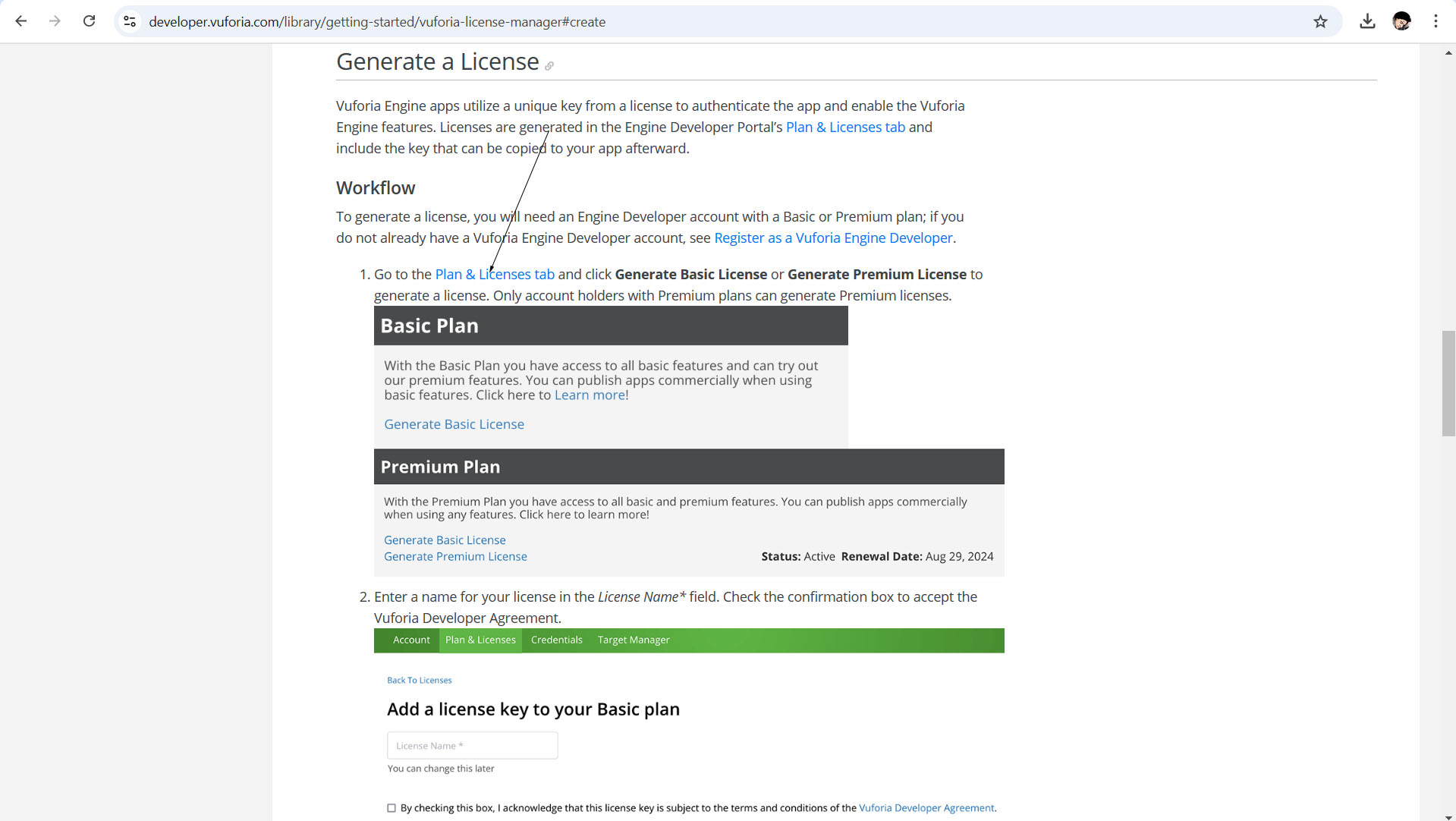The height and width of the screenshot is (821, 1456).
Task: Open site information icon in address bar
Action: [130, 21]
